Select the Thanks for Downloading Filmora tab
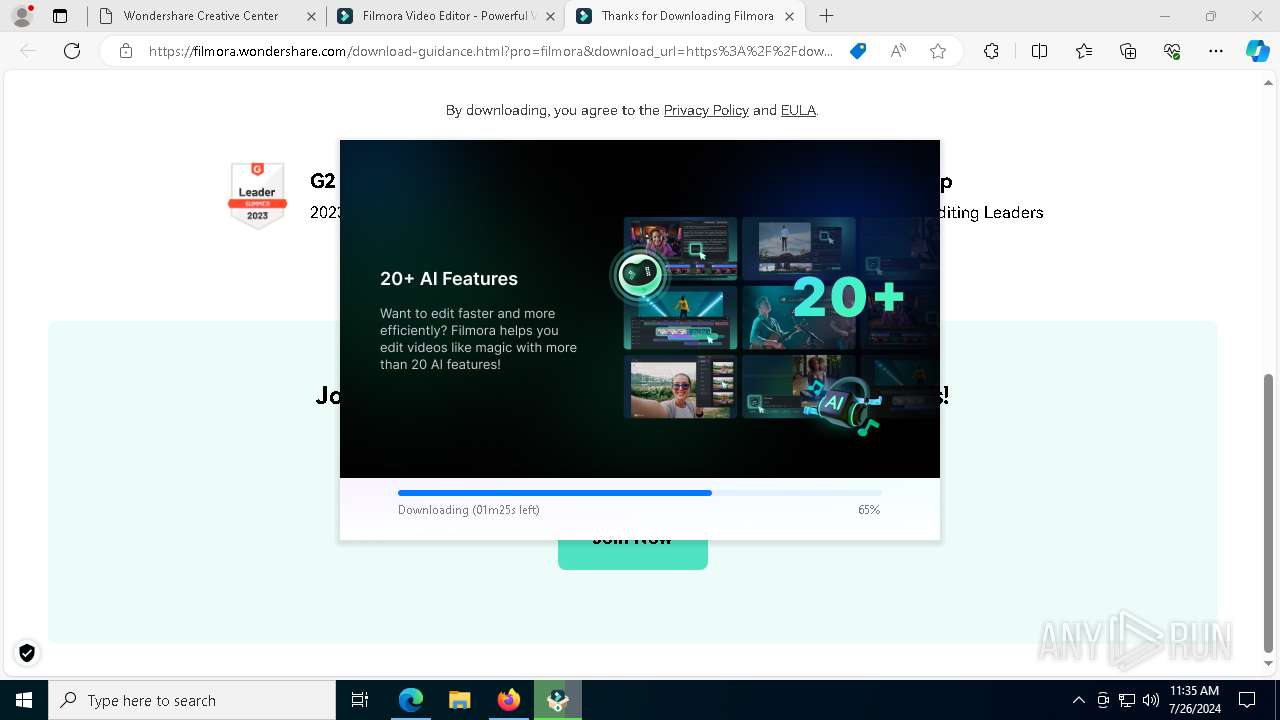This screenshot has width=1280, height=720. [x=685, y=16]
